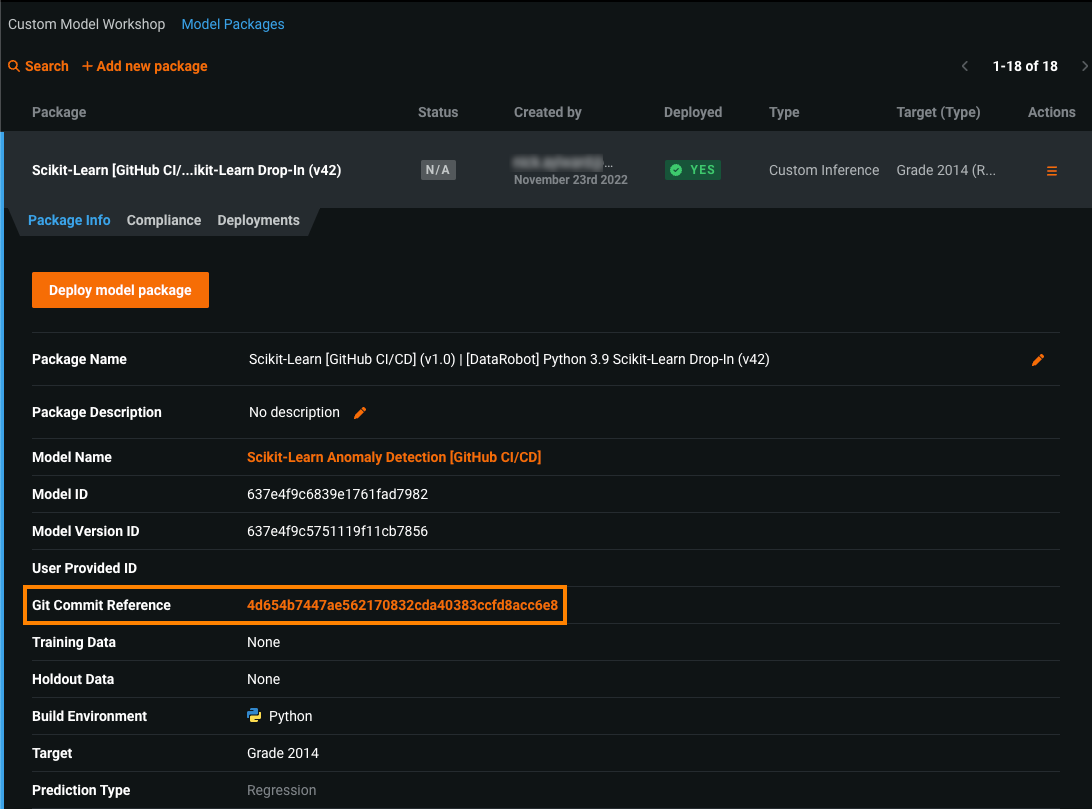Click the Deploy model package button
The width and height of the screenshot is (1092, 809).
point(120,290)
